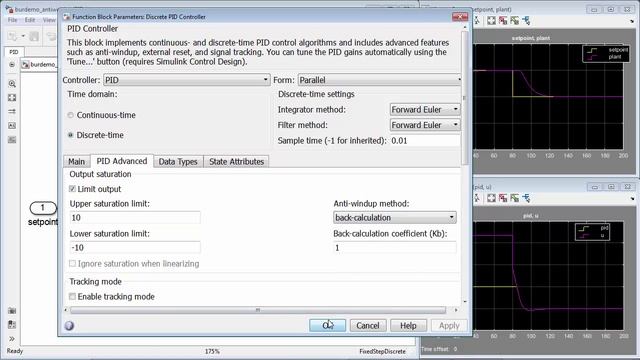Expand the palette with the double-chevron icon
640x360 pixels.
[12, 338]
